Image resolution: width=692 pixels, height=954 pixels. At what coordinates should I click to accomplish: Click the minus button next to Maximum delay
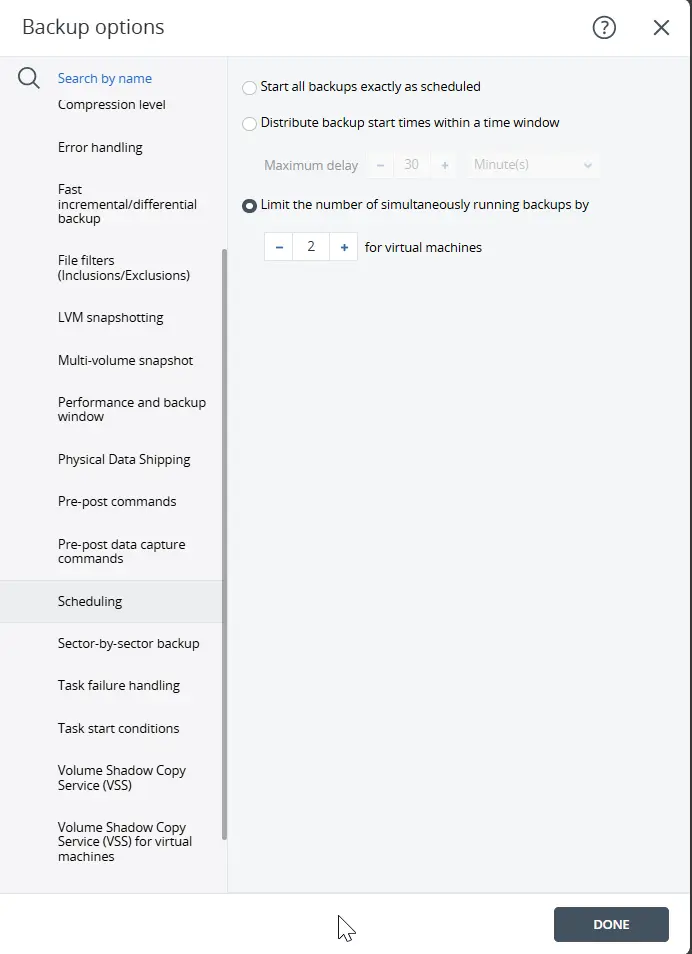pos(380,165)
